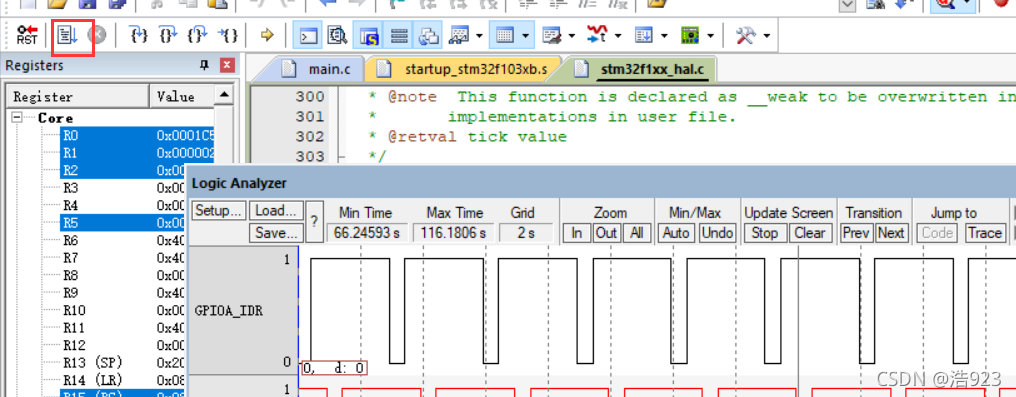Click the Register column header
The width and height of the screenshot is (1016, 397).
(78, 96)
